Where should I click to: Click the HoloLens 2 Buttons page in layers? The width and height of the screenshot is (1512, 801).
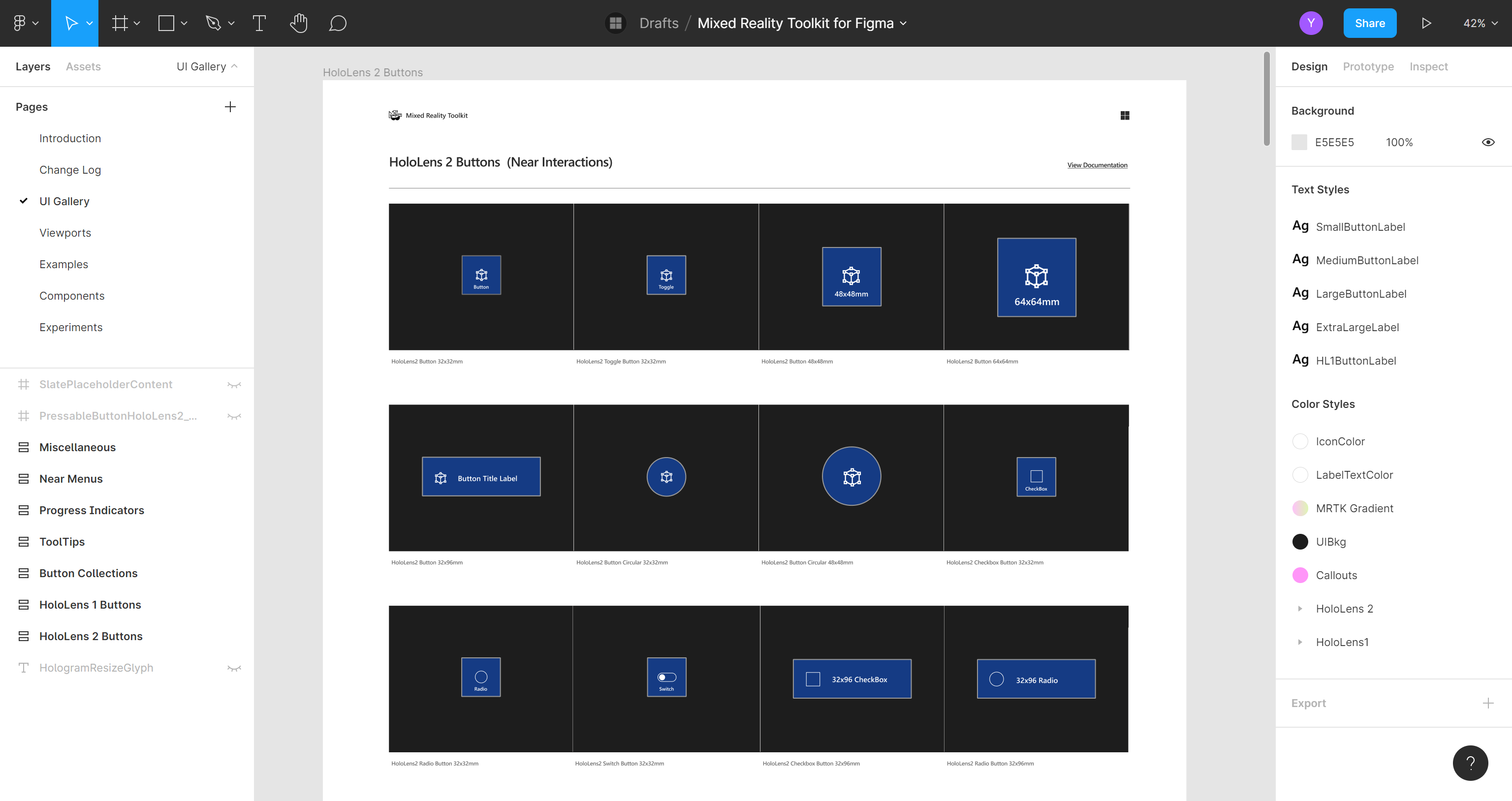[91, 636]
